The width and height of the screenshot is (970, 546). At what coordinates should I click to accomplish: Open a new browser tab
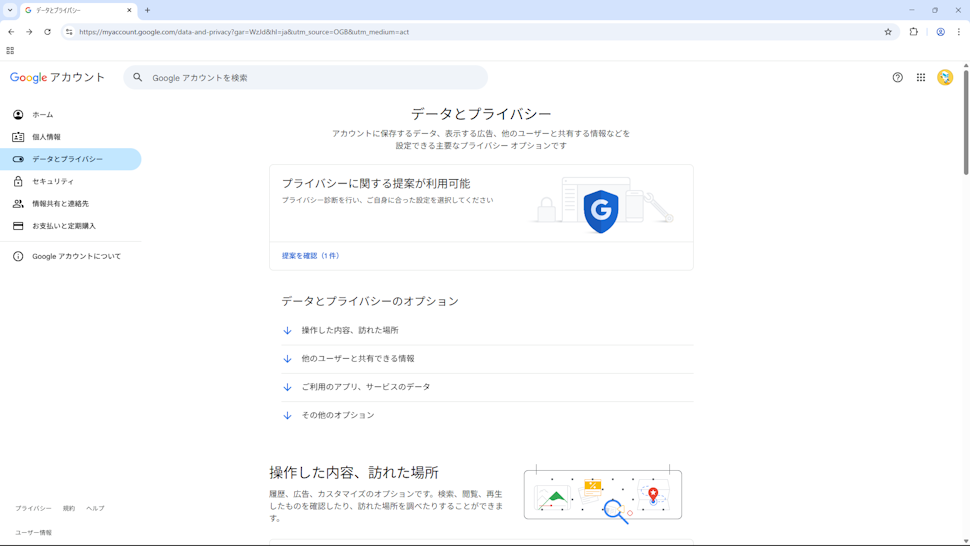[147, 10]
